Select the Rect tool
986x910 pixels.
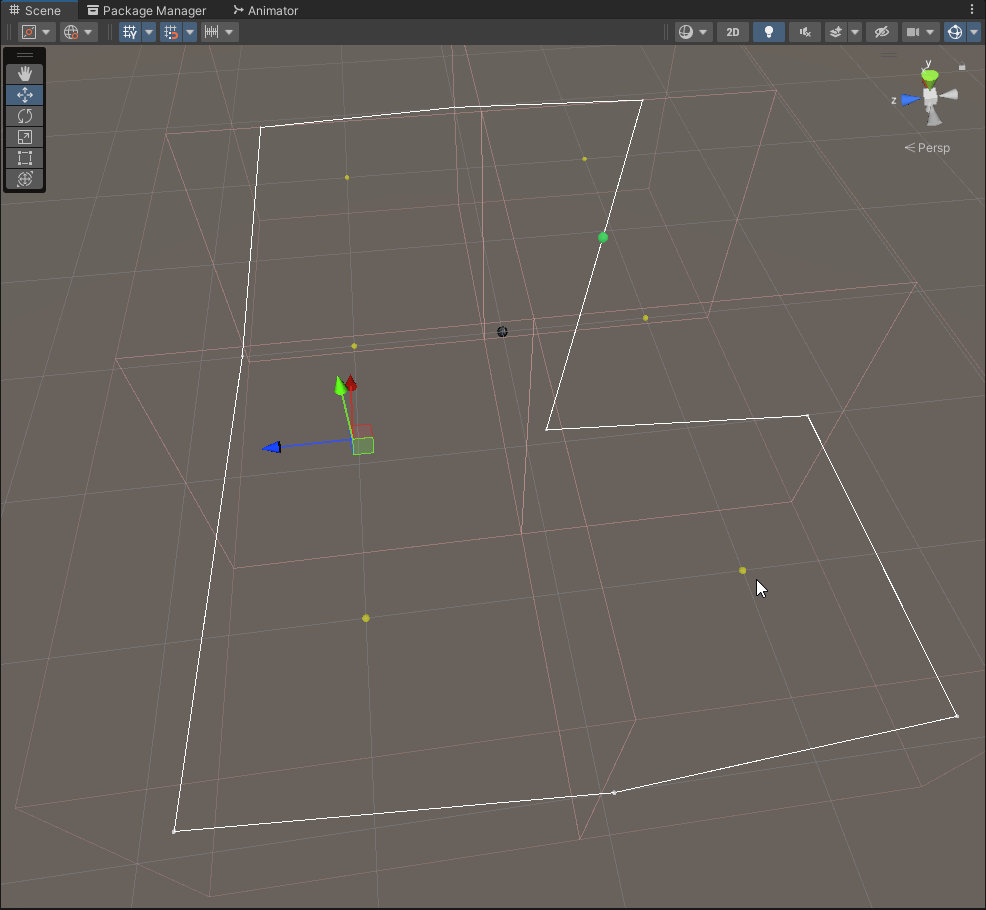[x=25, y=158]
